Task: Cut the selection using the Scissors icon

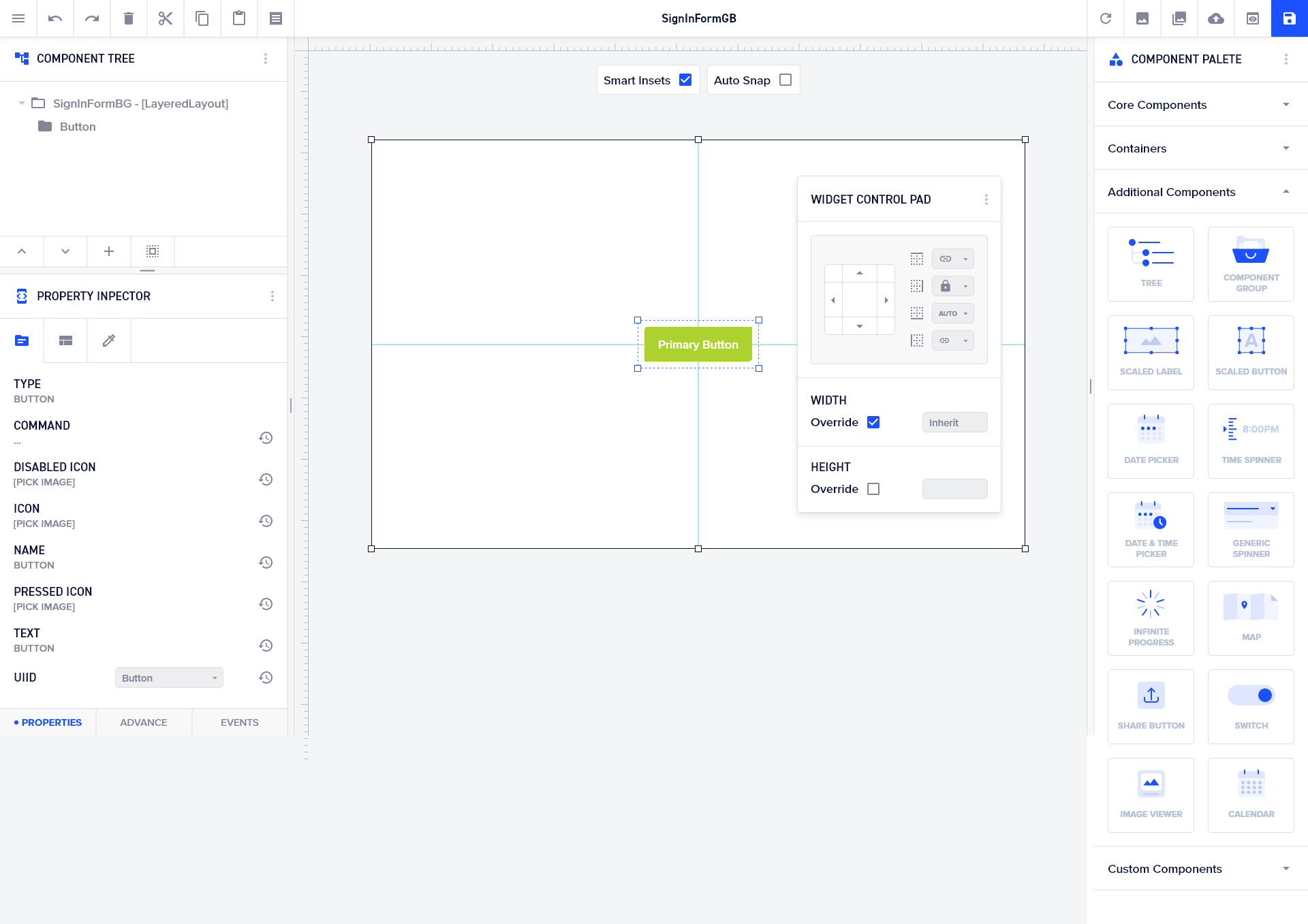Action: tap(165, 18)
